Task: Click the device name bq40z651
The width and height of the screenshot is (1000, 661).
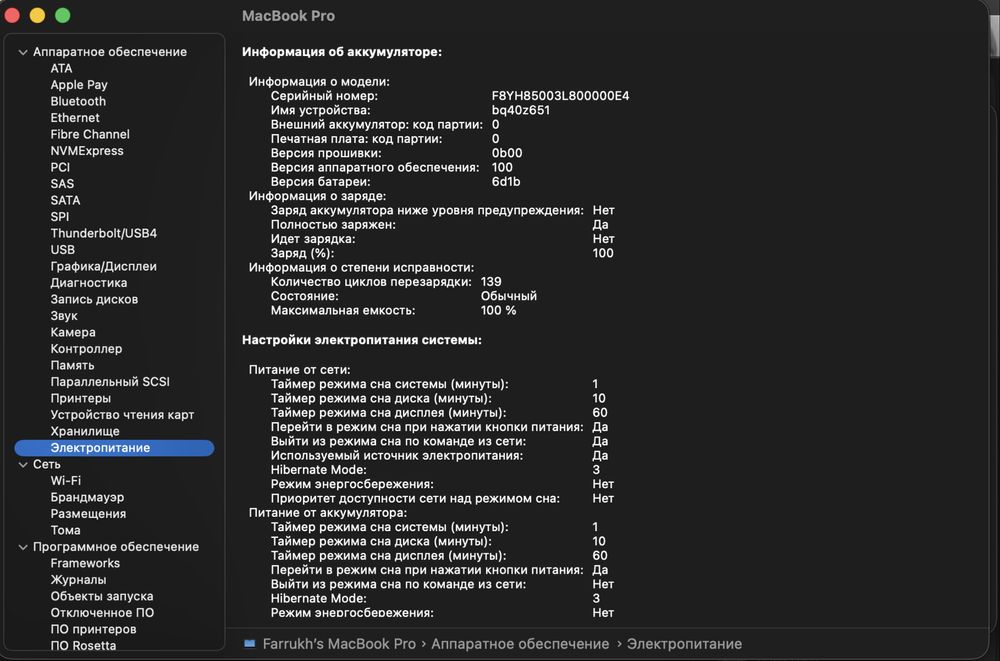Action: click(x=520, y=110)
